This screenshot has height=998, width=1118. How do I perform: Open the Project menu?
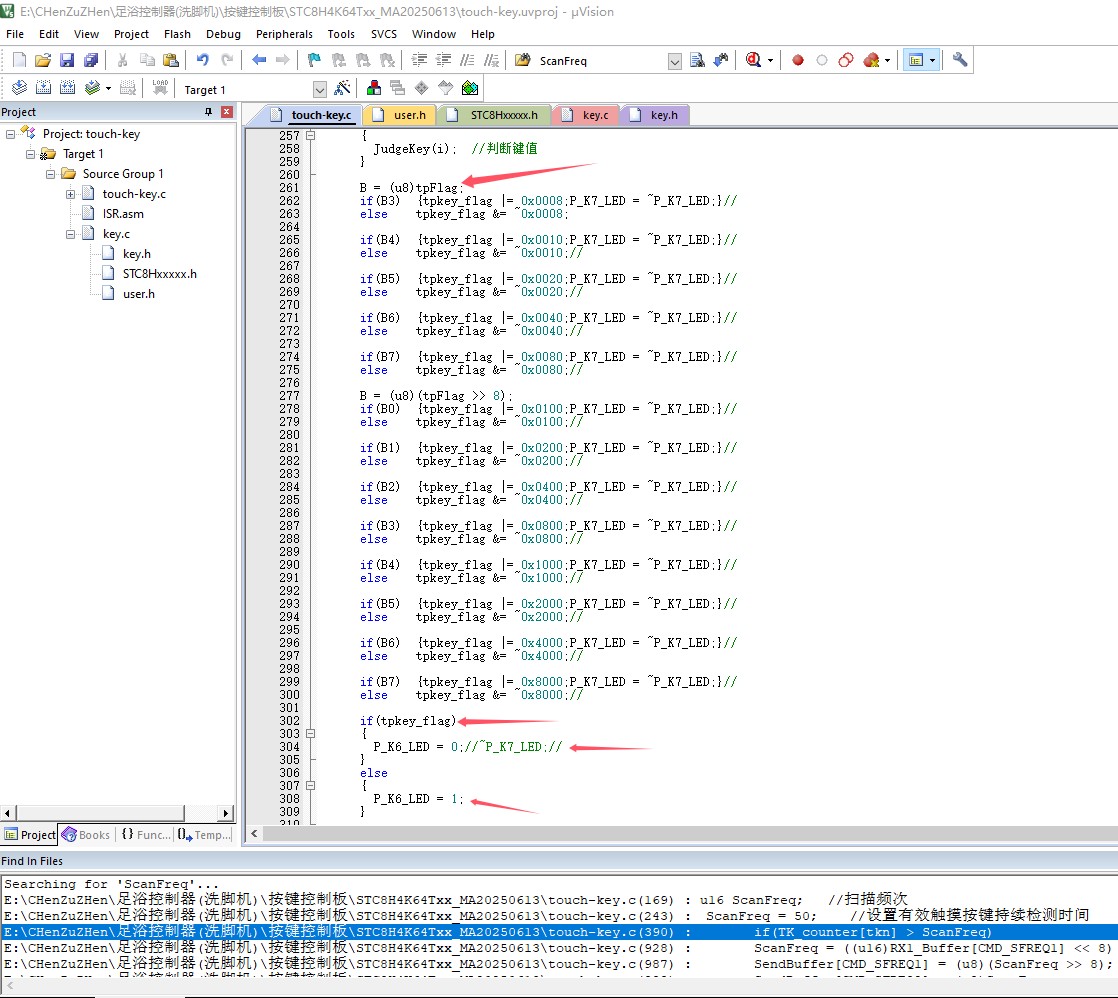point(131,34)
